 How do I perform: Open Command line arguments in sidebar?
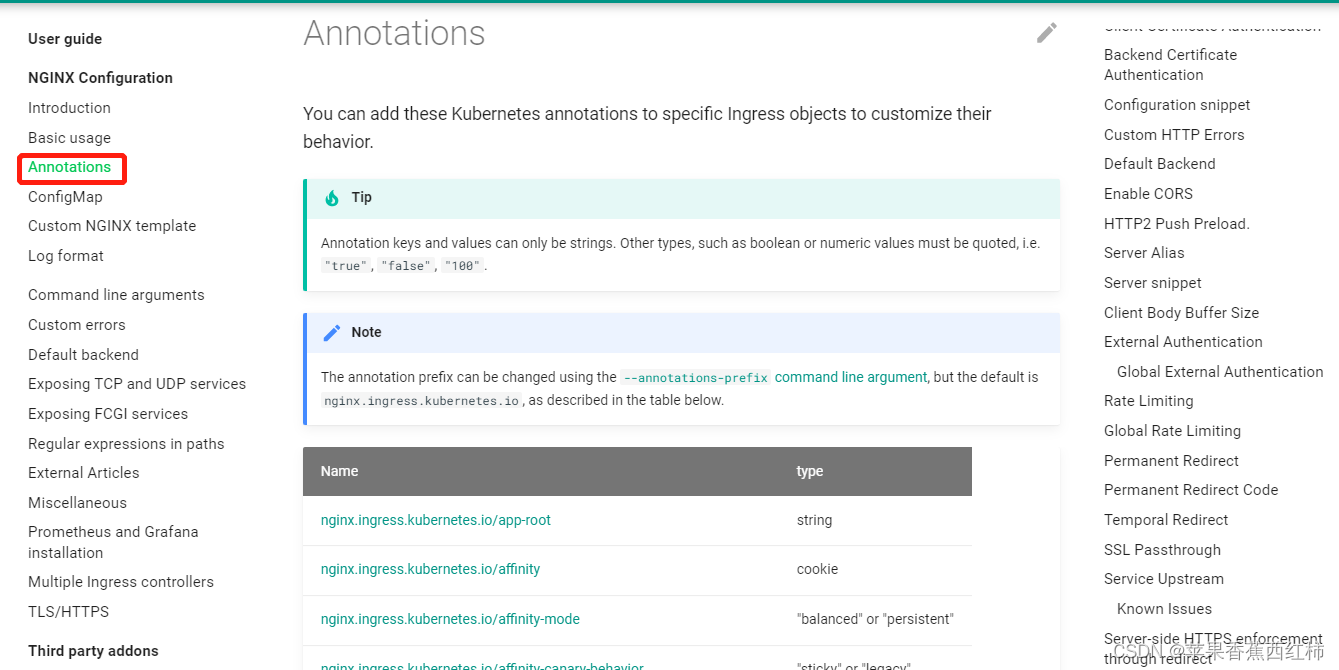(x=116, y=295)
